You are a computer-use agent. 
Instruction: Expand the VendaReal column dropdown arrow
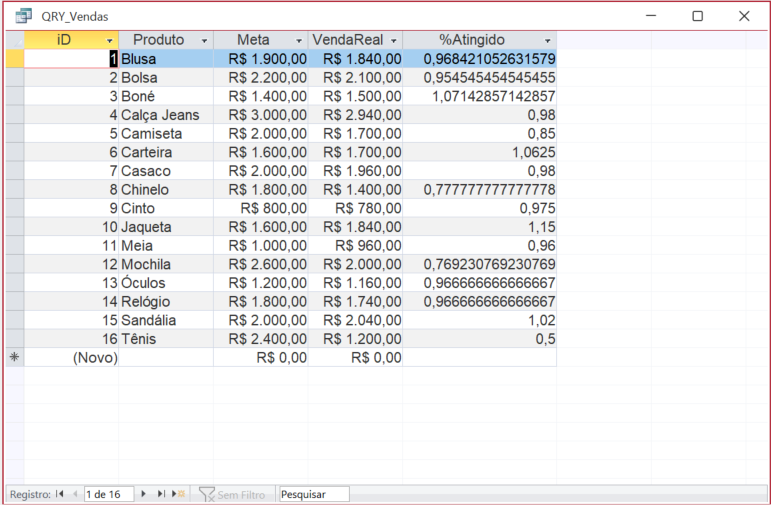point(394,40)
